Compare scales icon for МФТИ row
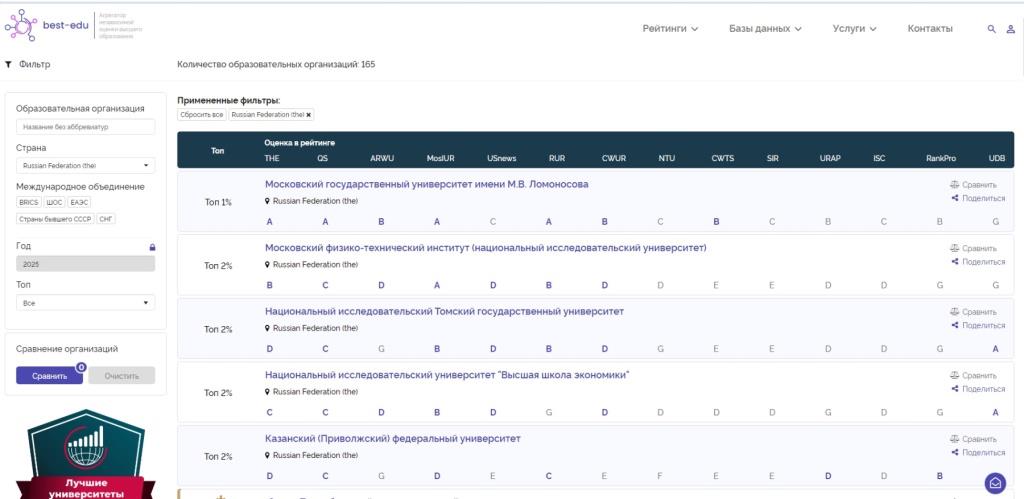 point(954,248)
